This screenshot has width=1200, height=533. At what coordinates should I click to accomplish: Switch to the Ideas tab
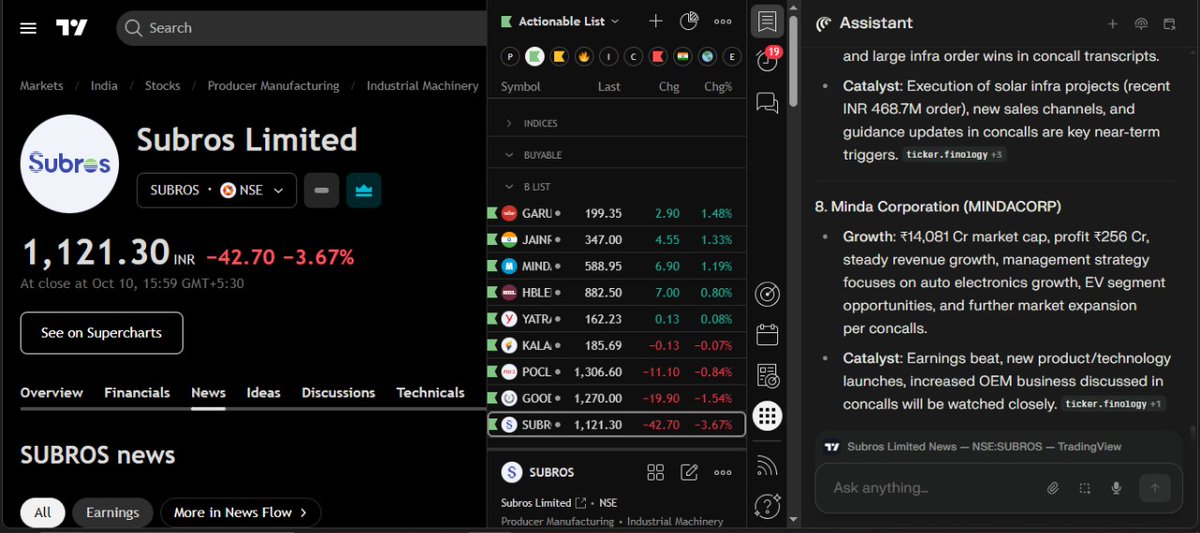(263, 393)
